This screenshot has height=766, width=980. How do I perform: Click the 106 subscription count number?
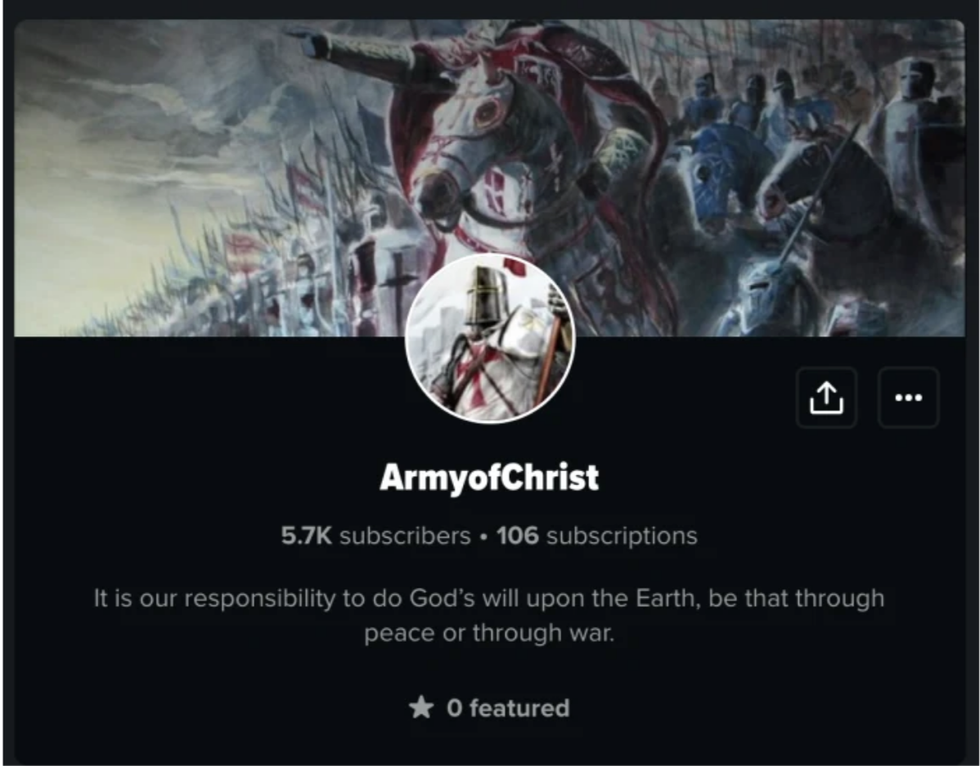click(518, 535)
